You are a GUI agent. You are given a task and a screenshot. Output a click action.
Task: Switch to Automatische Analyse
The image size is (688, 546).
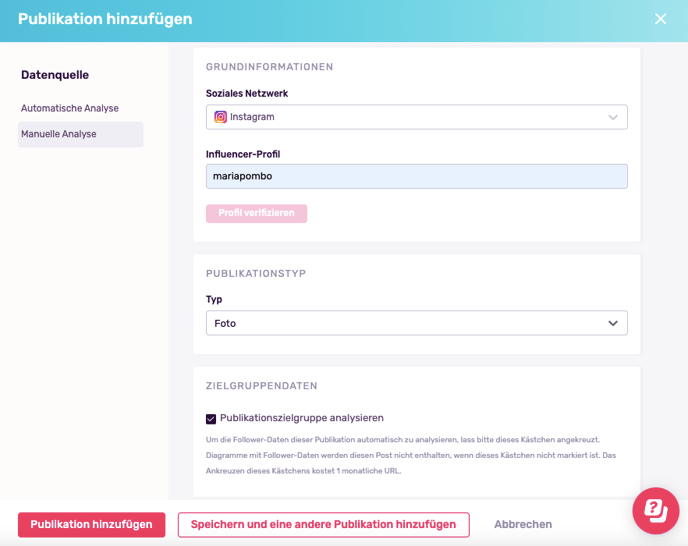(x=70, y=108)
